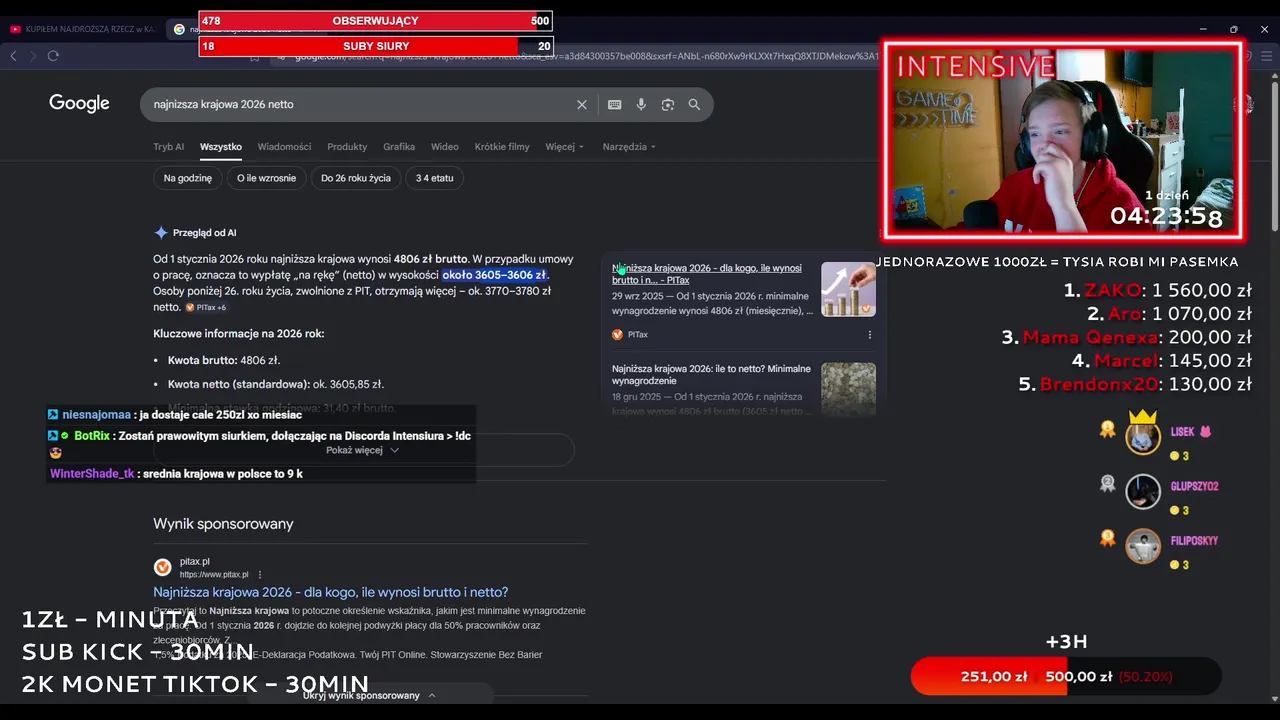Open the Wiadomości tab

click(284, 147)
